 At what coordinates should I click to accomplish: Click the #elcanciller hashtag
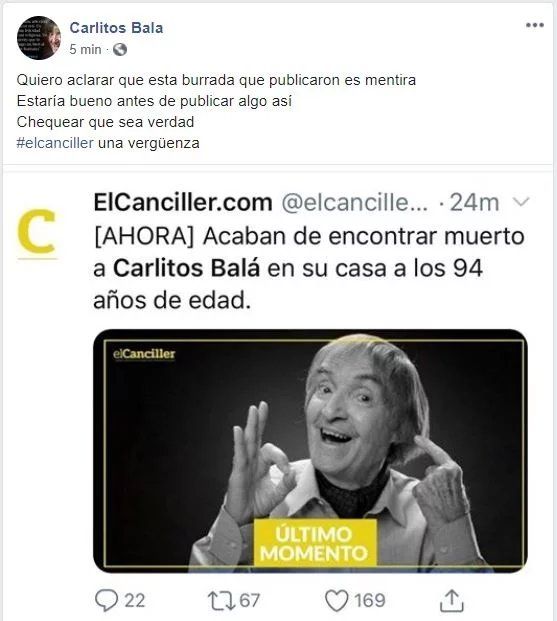click(x=55, y=143)
